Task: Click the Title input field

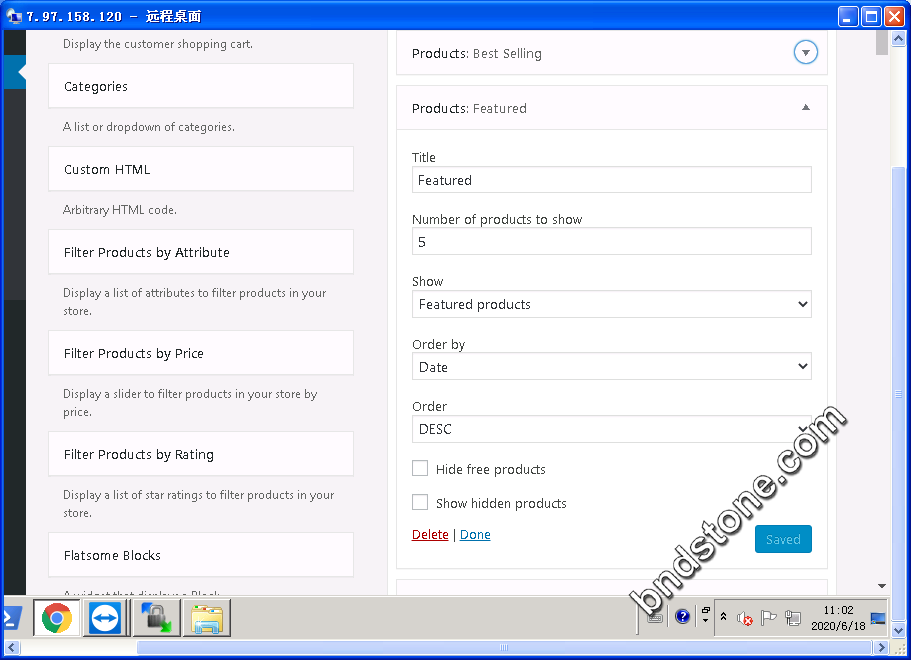Action: (611, 180)
